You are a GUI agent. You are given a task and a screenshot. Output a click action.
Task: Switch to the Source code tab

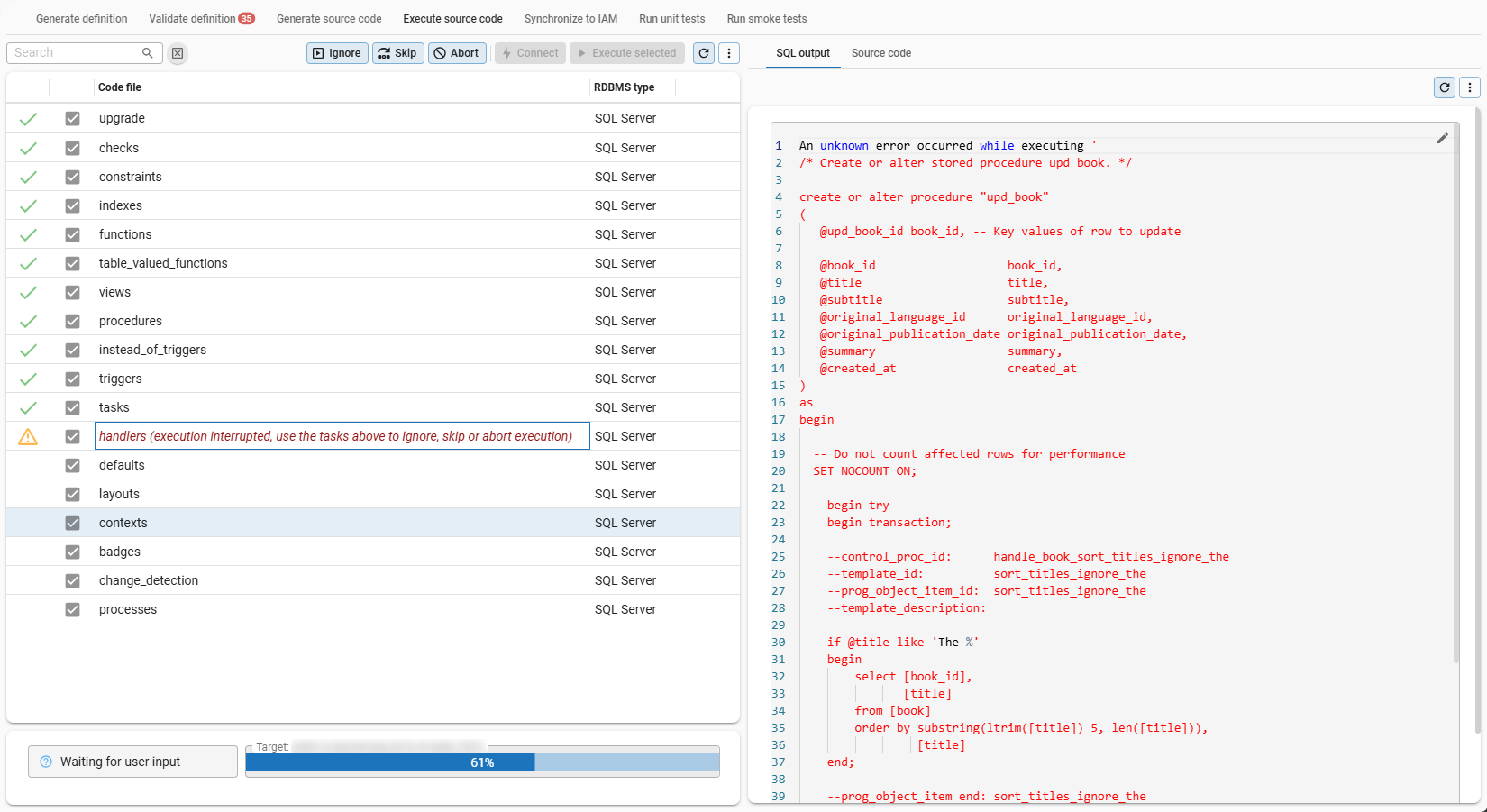point(880,53)
